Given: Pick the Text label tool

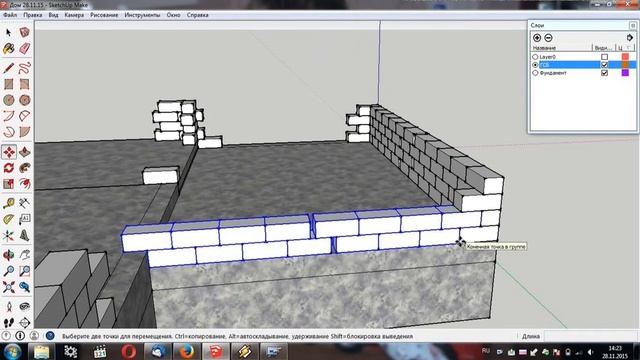Looking at the screenshot, I should click(24, 219).
